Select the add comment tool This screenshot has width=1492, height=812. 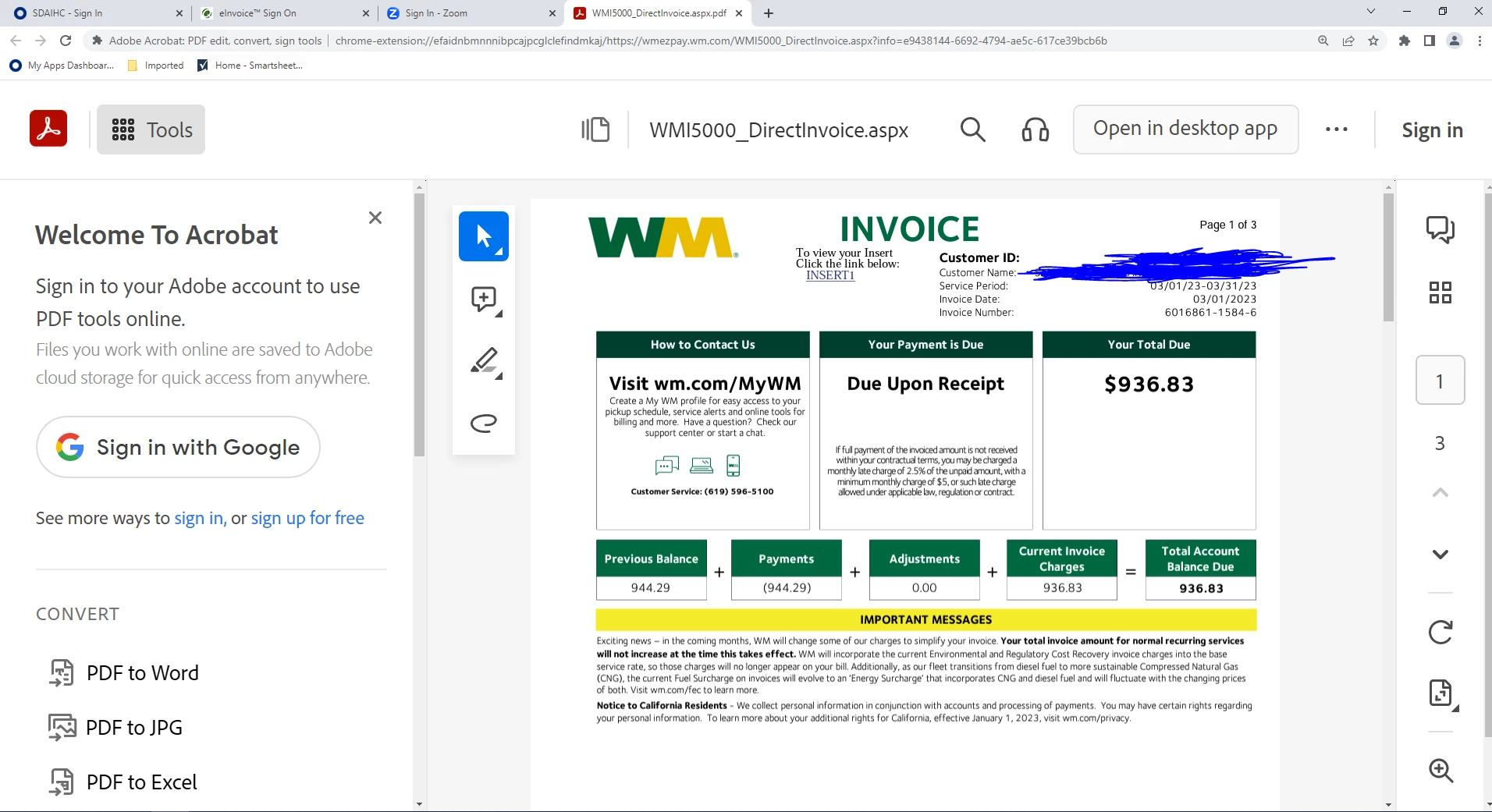pos(484,299)
